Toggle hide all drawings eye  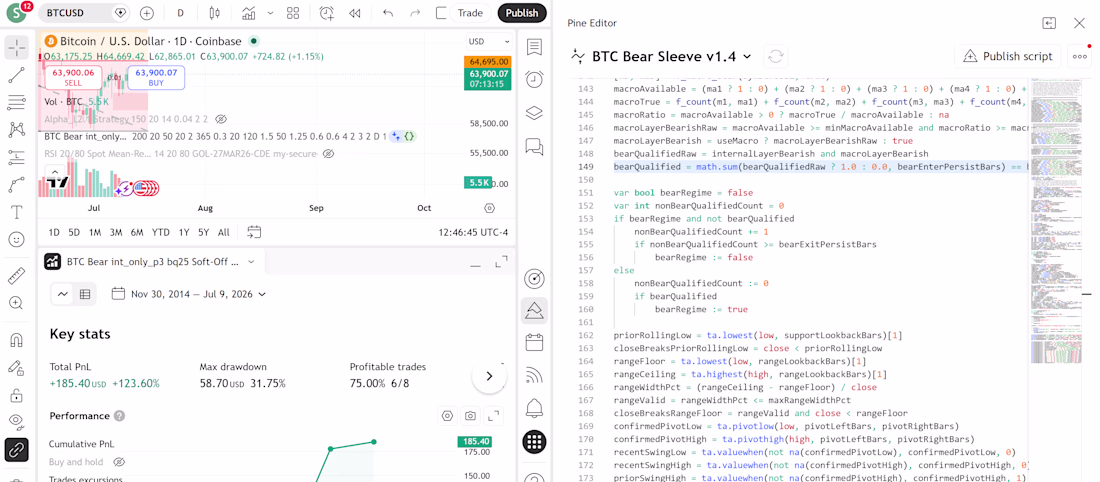[x=17, y=421]
